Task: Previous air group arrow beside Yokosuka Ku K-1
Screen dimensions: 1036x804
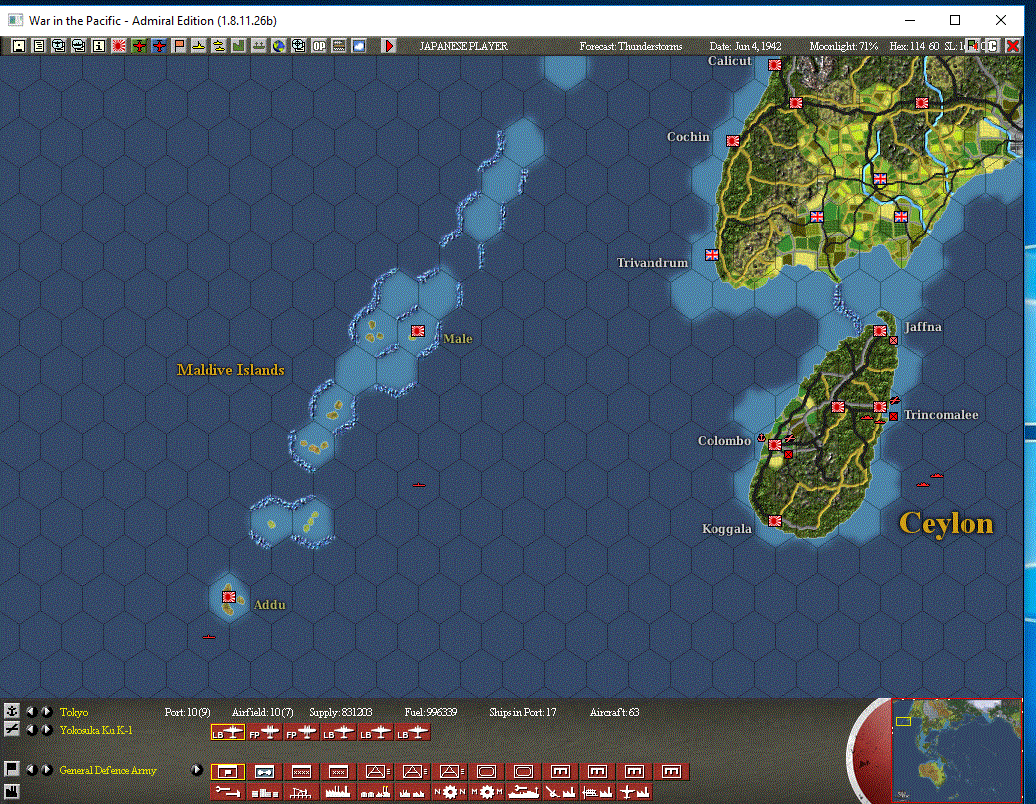Action: click(30, 730)
